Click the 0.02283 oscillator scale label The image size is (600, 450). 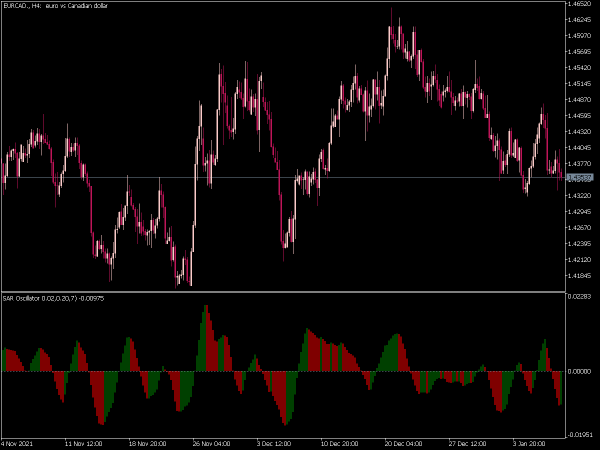[x=580, y=297]
